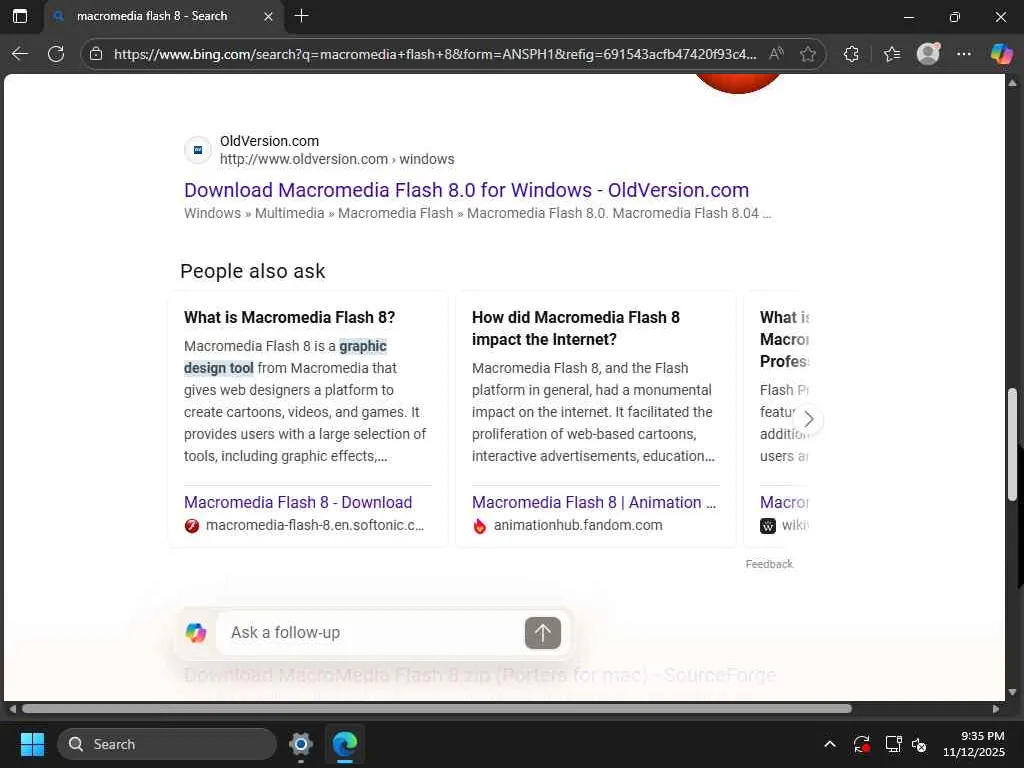Close the macromedia flash 8 tab
Screen dimensions: 1024x768
click(x=268, y=16)
